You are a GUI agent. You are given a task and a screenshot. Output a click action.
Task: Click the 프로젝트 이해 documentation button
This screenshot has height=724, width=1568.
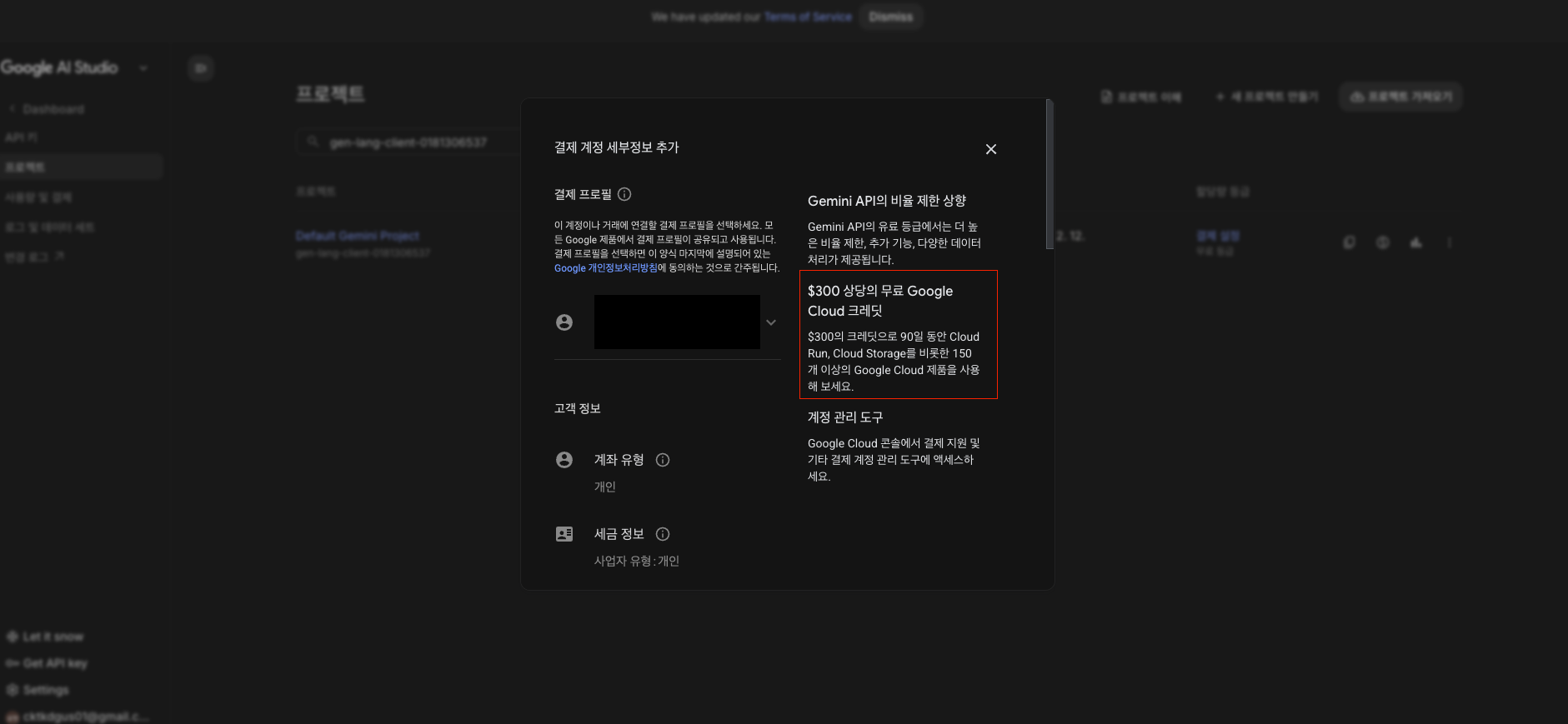(x=1141, y=97)
